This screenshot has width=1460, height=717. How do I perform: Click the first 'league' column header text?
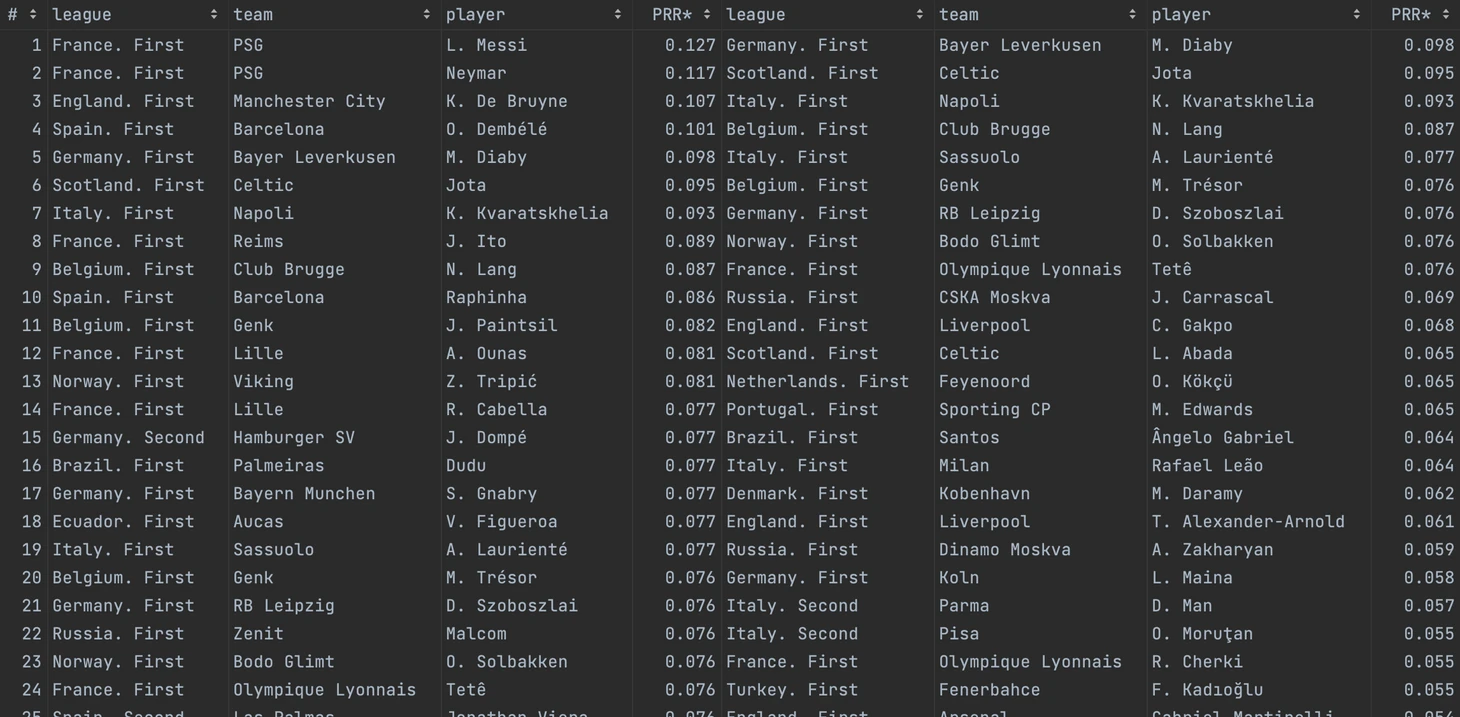pos(81,15)
